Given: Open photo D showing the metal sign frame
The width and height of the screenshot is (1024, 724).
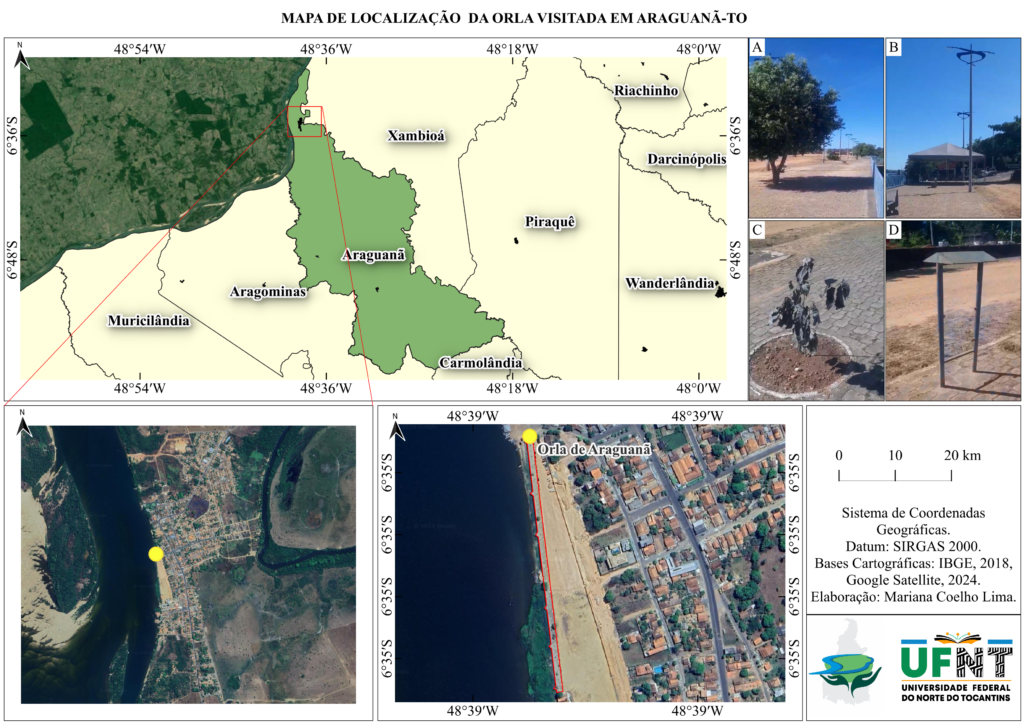Looking at the screenshot, I should (952, 310).
